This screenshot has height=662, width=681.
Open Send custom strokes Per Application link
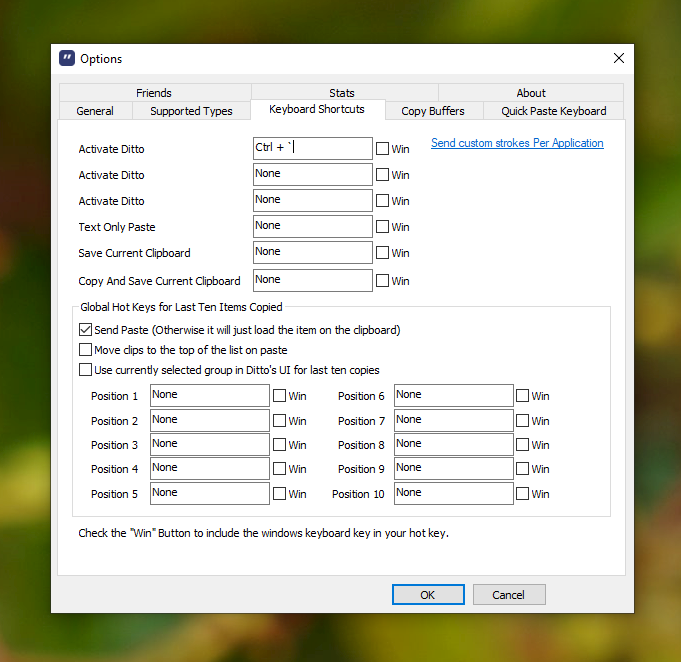tap(517, 143)
